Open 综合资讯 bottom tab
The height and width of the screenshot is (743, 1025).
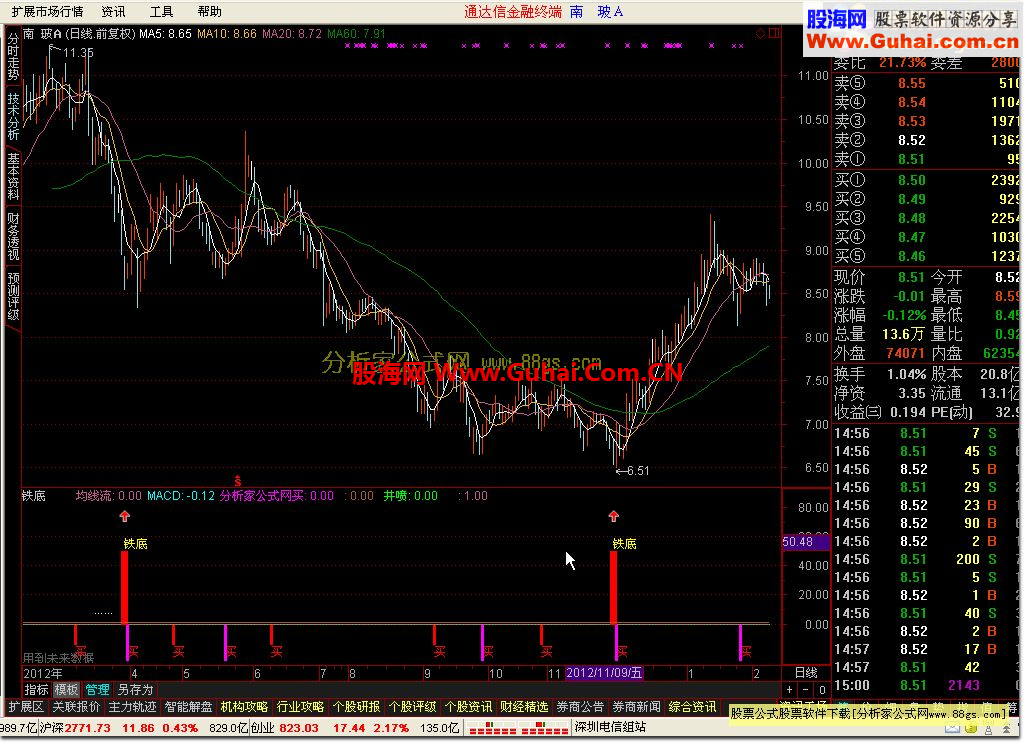tap(692, 707)
